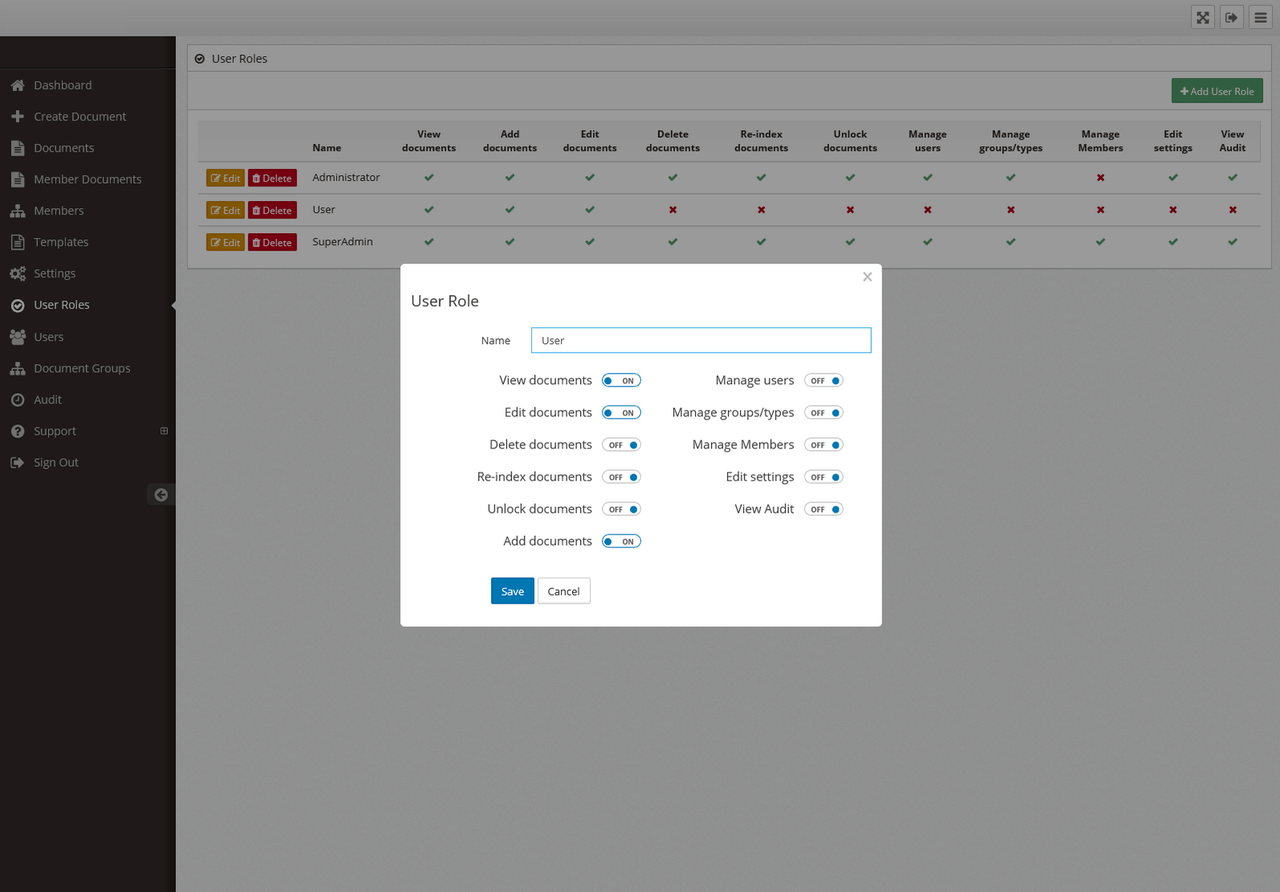Click the Templates page icon in sidebar
The image size is (1280, 892).
(17, 242)
